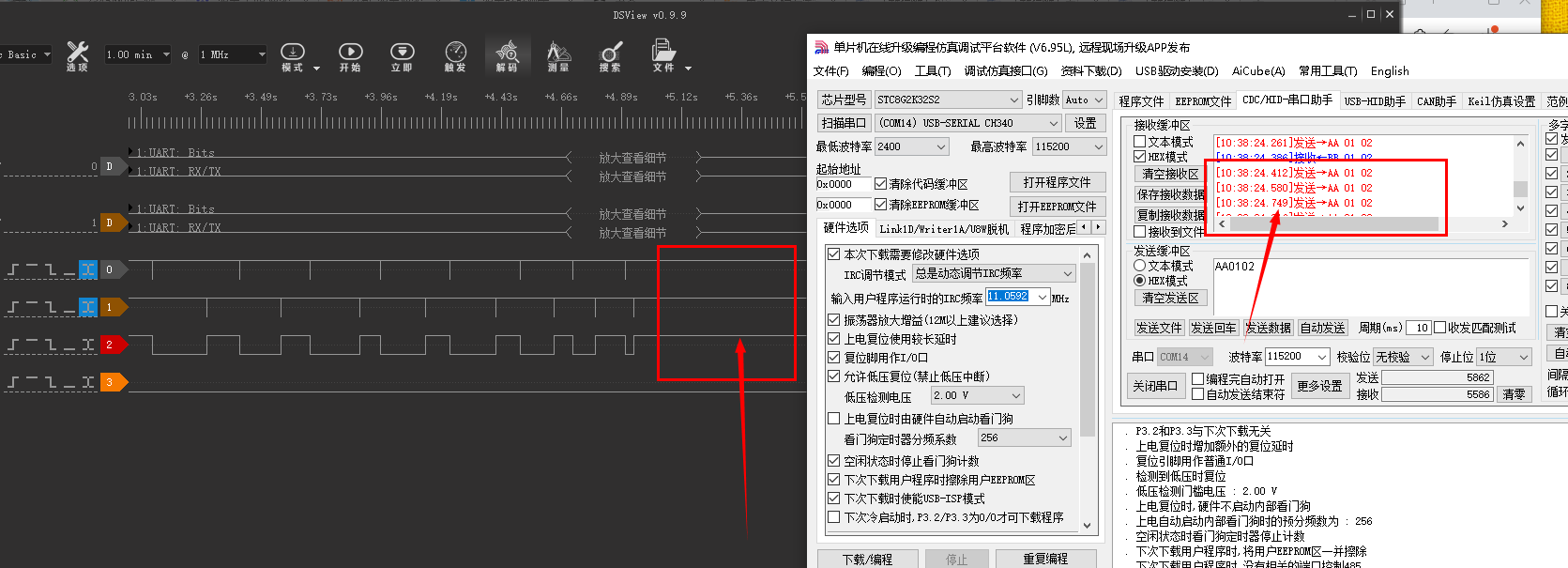This screenshot has height=568, width=1568.
Task: Select rising edge trigger for channel 3
Action: (x=14, y=382)
